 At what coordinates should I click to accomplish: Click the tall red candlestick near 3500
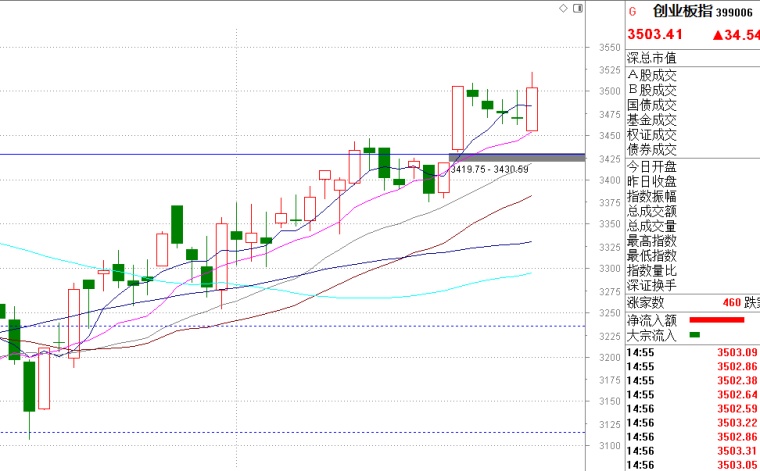(x=457, y=118)
